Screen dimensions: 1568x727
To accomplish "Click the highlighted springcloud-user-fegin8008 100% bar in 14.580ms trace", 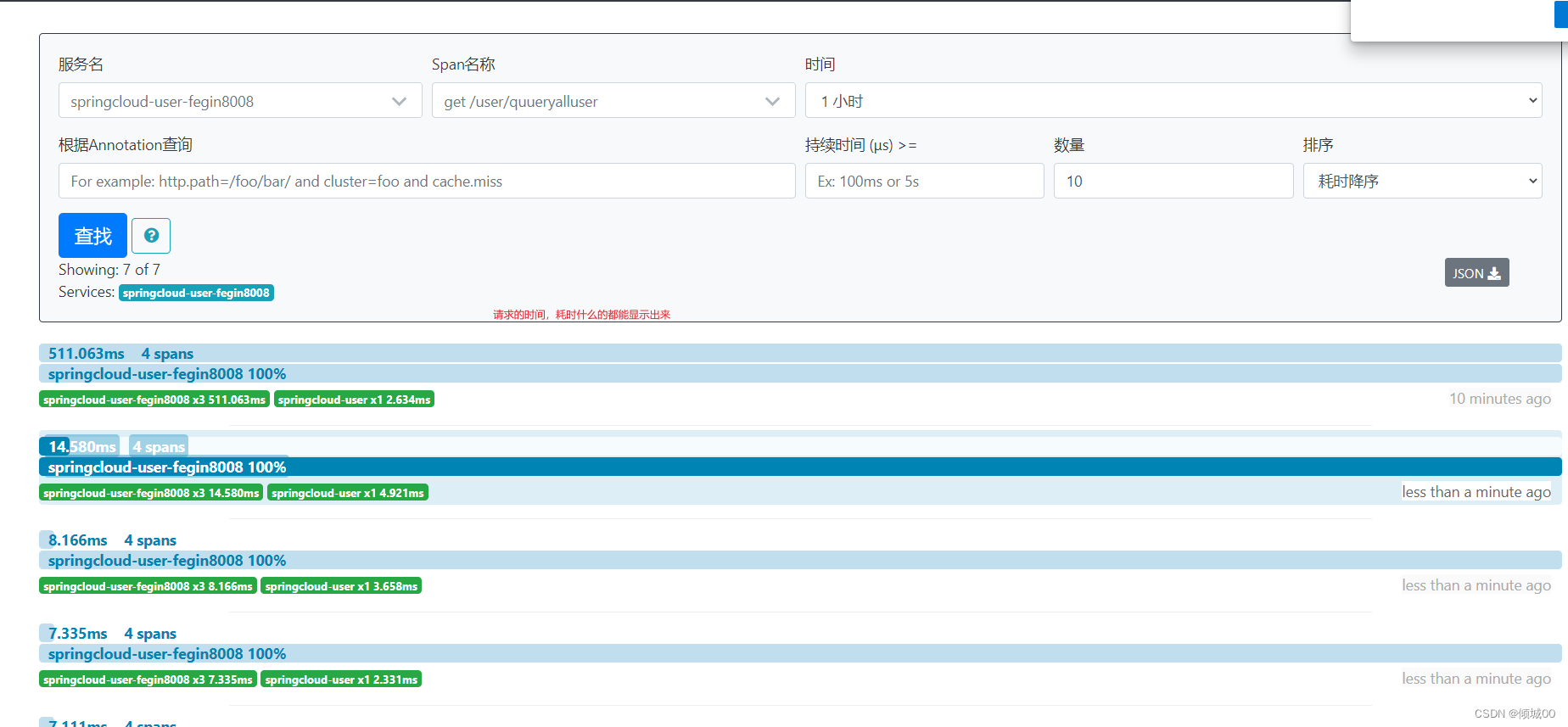I will coord(800,467).
